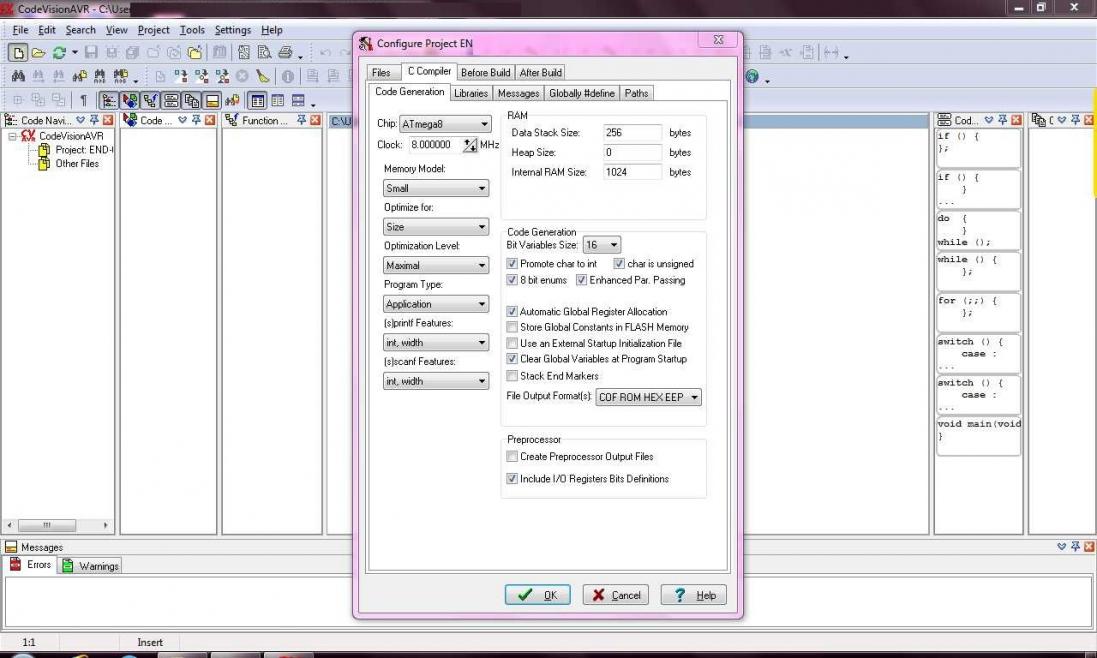Toggle Enhanced Par. Passing checkbox
This screenshot has width=1097, height=658.
tap(581, 280)
